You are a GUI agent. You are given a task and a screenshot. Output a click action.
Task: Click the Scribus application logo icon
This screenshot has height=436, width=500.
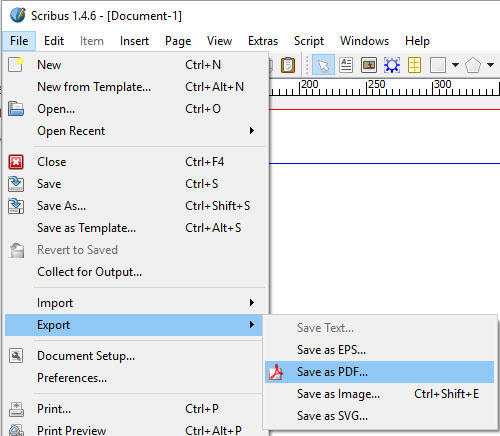tap(18, 15)
